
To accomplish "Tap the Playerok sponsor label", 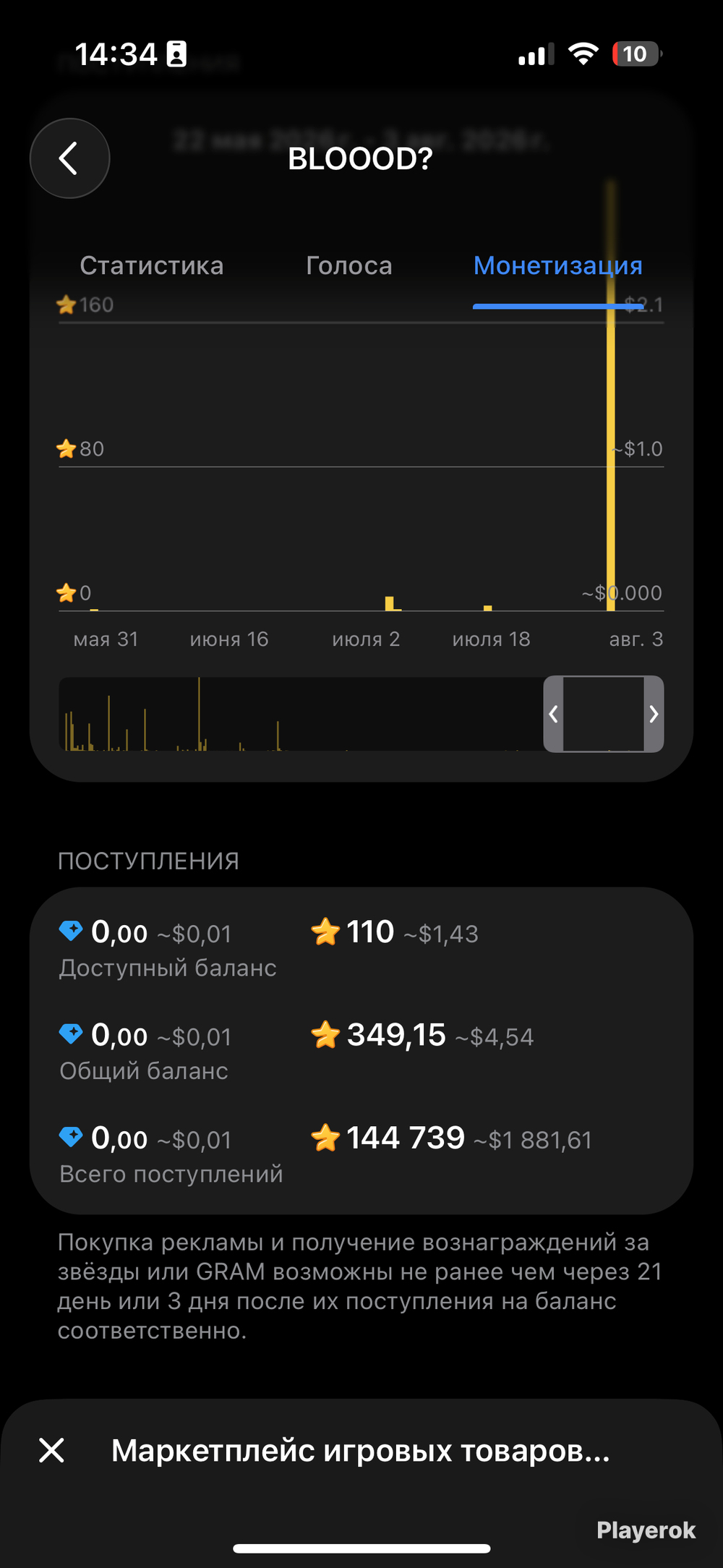I will (646, 1530).
